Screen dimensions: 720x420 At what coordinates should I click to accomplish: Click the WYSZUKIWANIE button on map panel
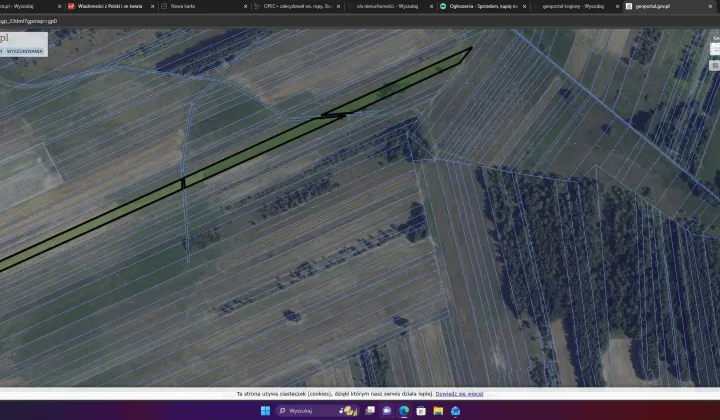(23, 50)
